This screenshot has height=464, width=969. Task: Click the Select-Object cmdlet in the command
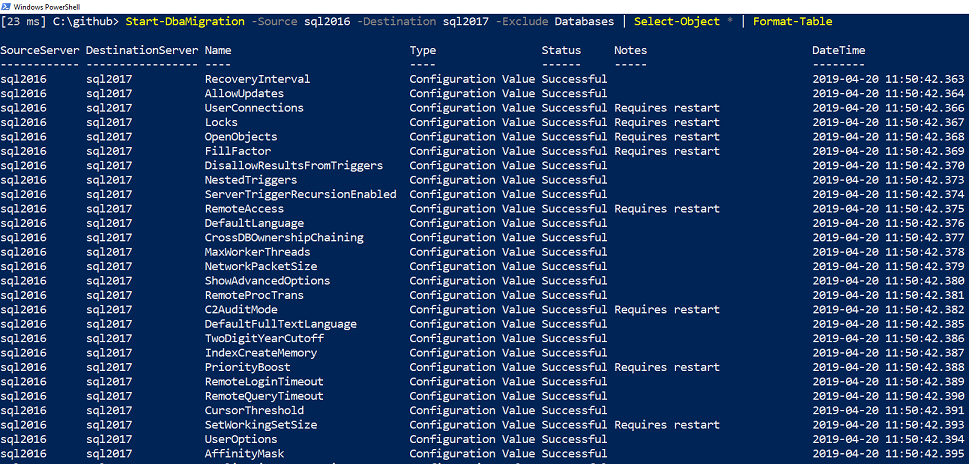(675, 21)
